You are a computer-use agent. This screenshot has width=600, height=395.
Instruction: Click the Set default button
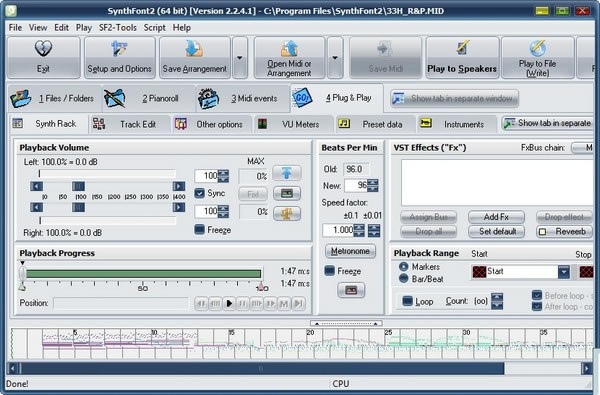click(496, 231)
